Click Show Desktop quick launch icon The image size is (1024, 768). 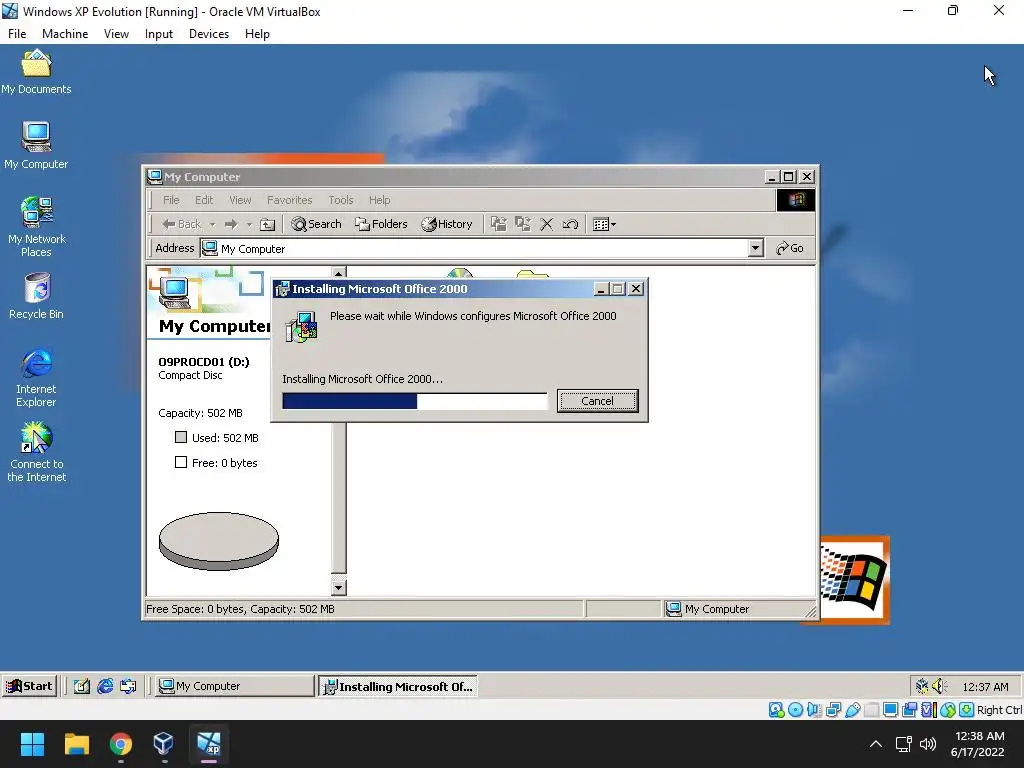point(82,686)
